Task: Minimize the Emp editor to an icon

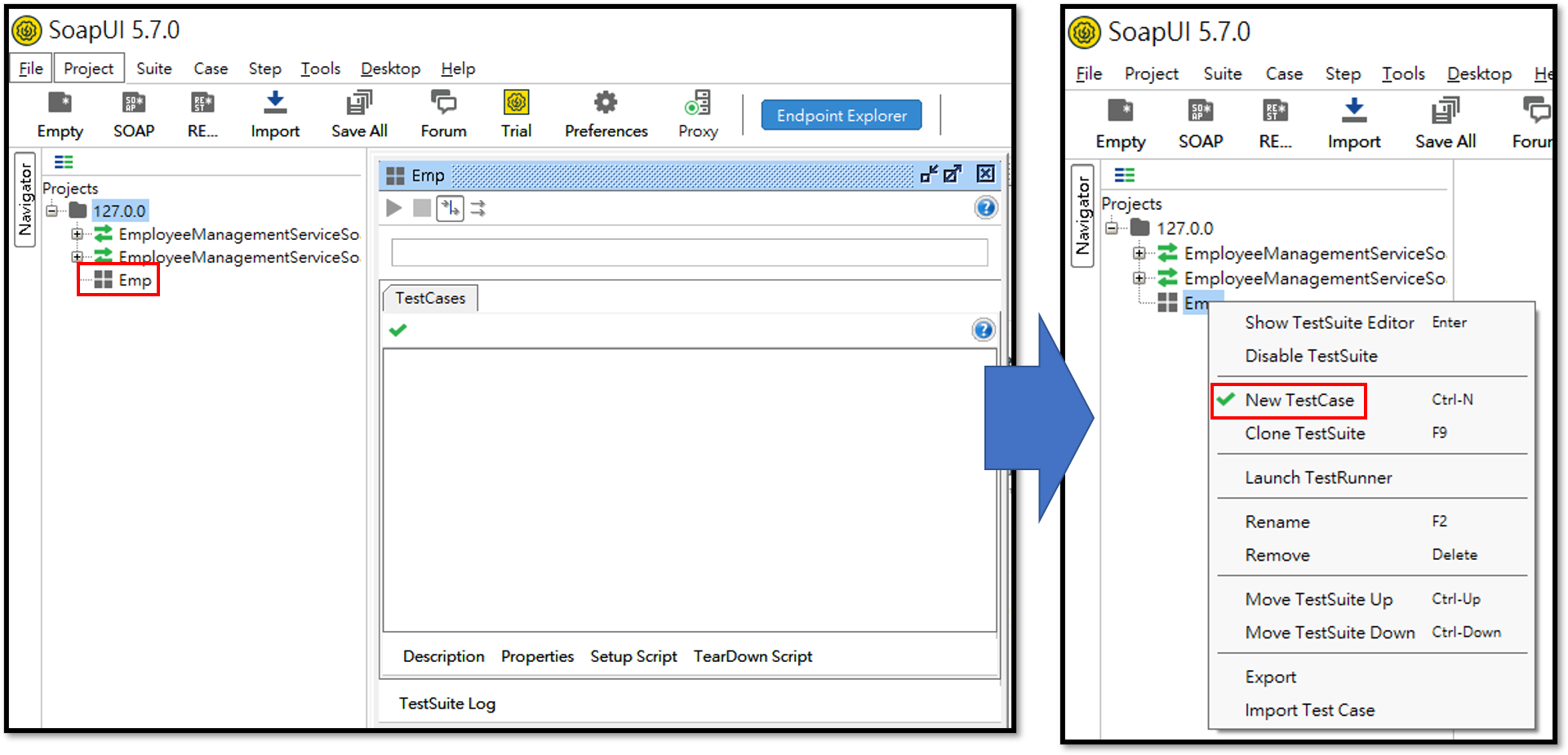Action: (929, 174)
